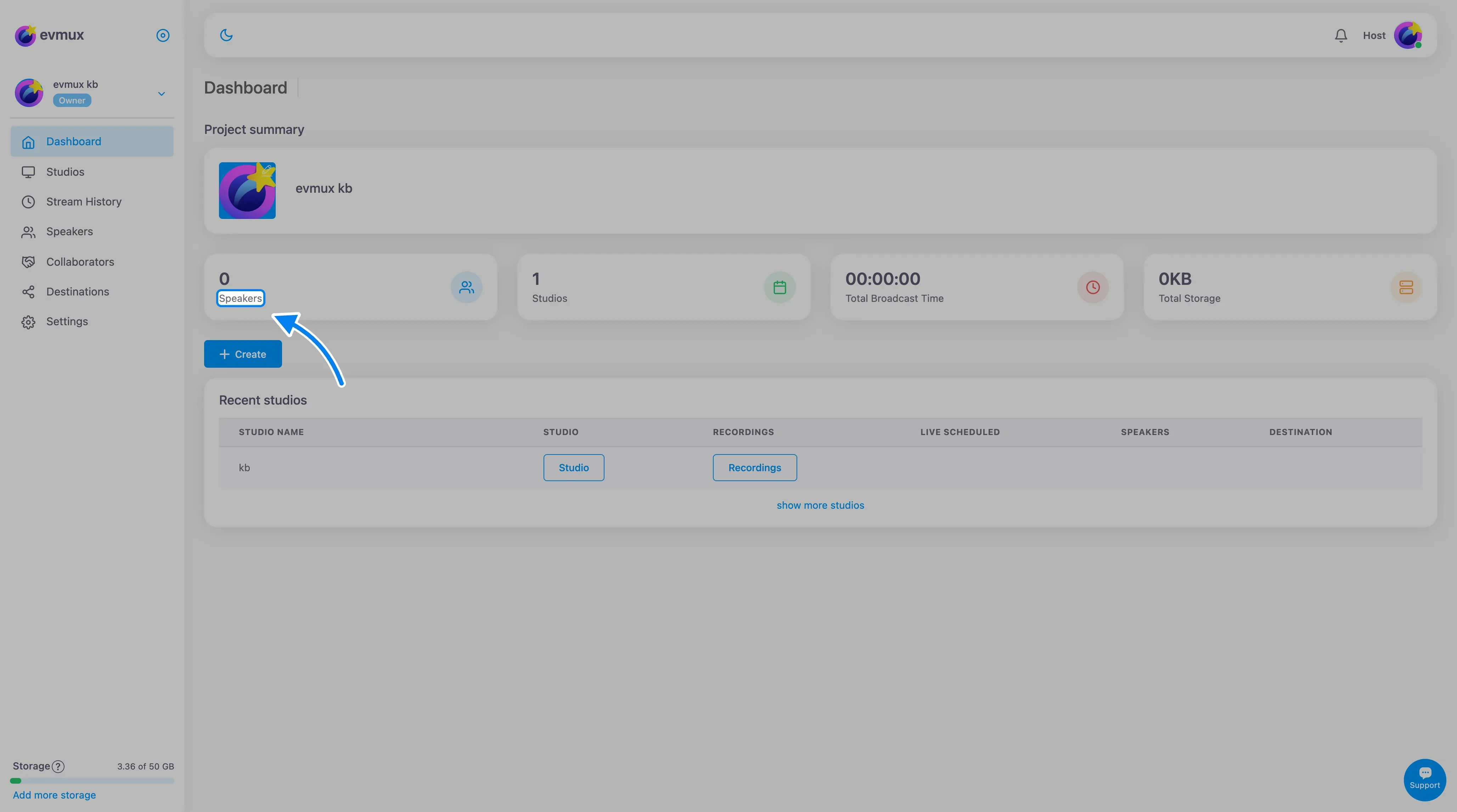Open notifications bell
Viewport: 1457px width, 812px height.
click(1340, 36)
